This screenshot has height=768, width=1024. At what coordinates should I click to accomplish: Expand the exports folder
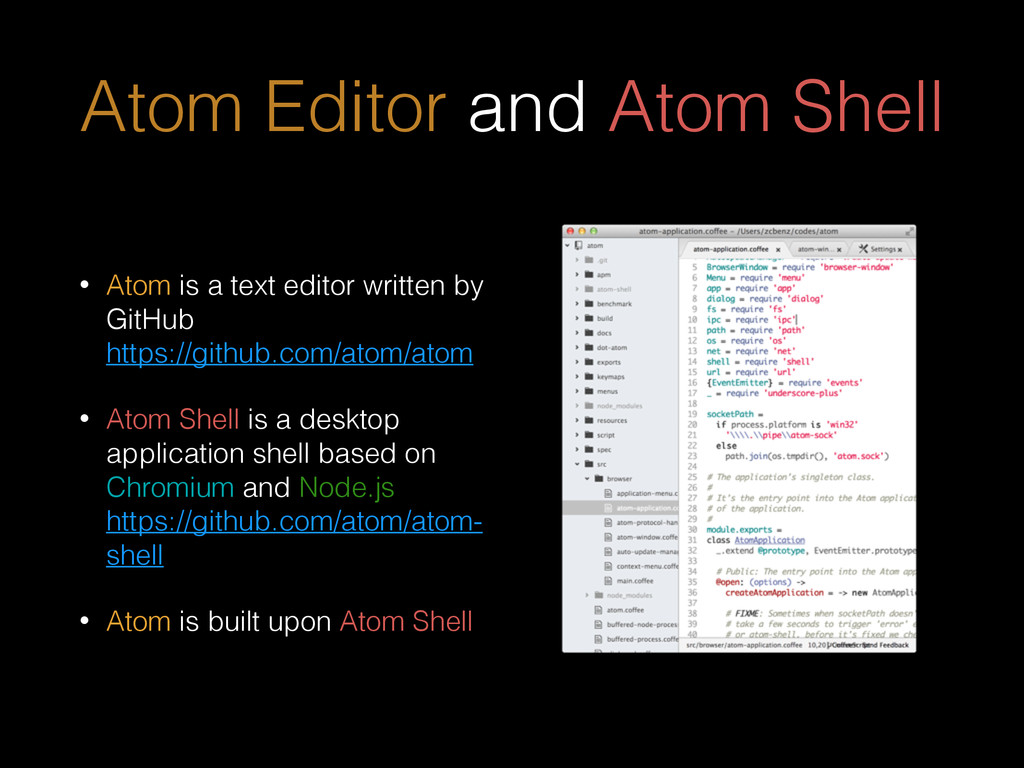tap(577, 362)
